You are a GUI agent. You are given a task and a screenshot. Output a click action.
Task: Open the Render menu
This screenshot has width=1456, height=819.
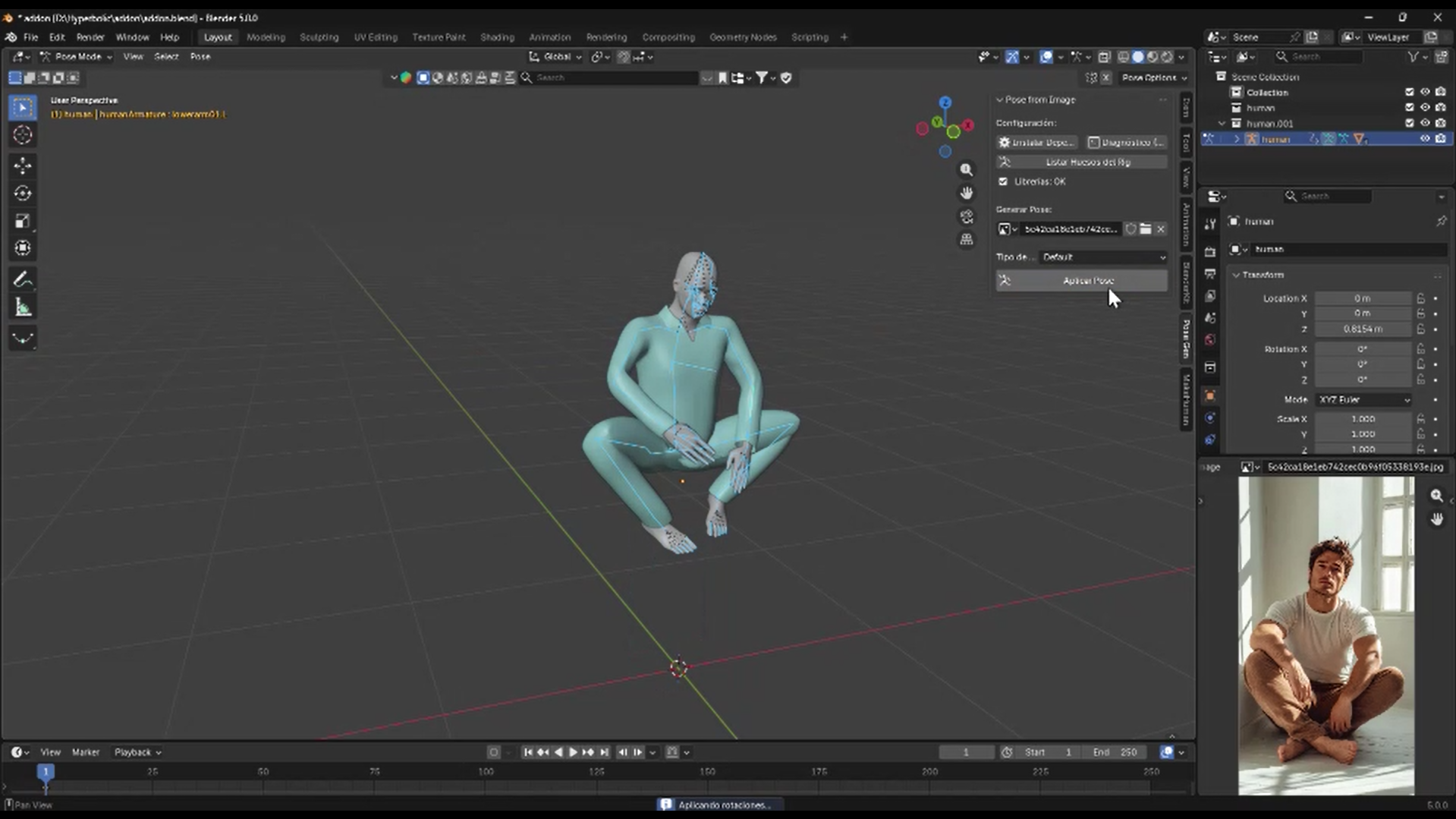tap(90, 37)
